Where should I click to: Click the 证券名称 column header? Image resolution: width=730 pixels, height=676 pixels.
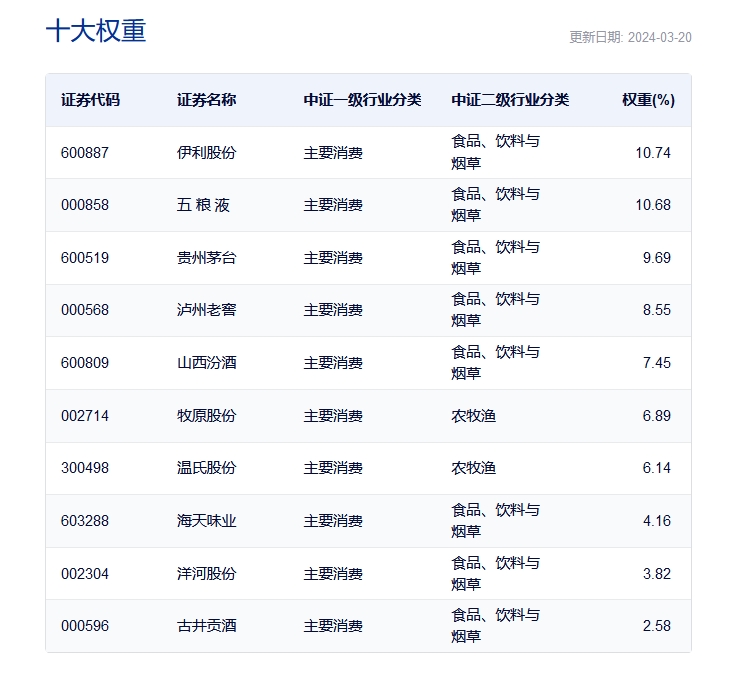pyautogui.click(x=206, y=100)
